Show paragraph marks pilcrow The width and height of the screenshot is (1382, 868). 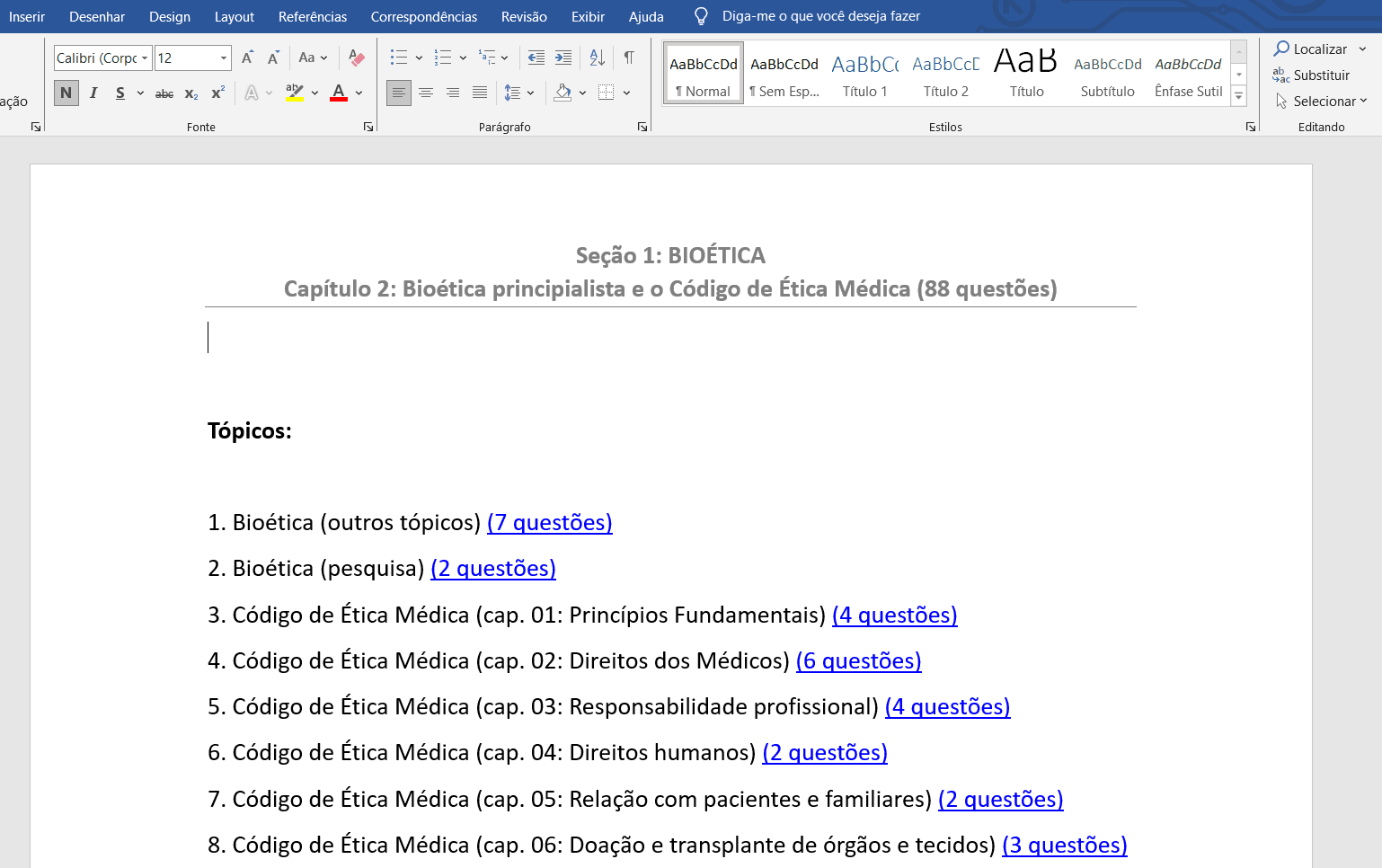pos(629,58)
